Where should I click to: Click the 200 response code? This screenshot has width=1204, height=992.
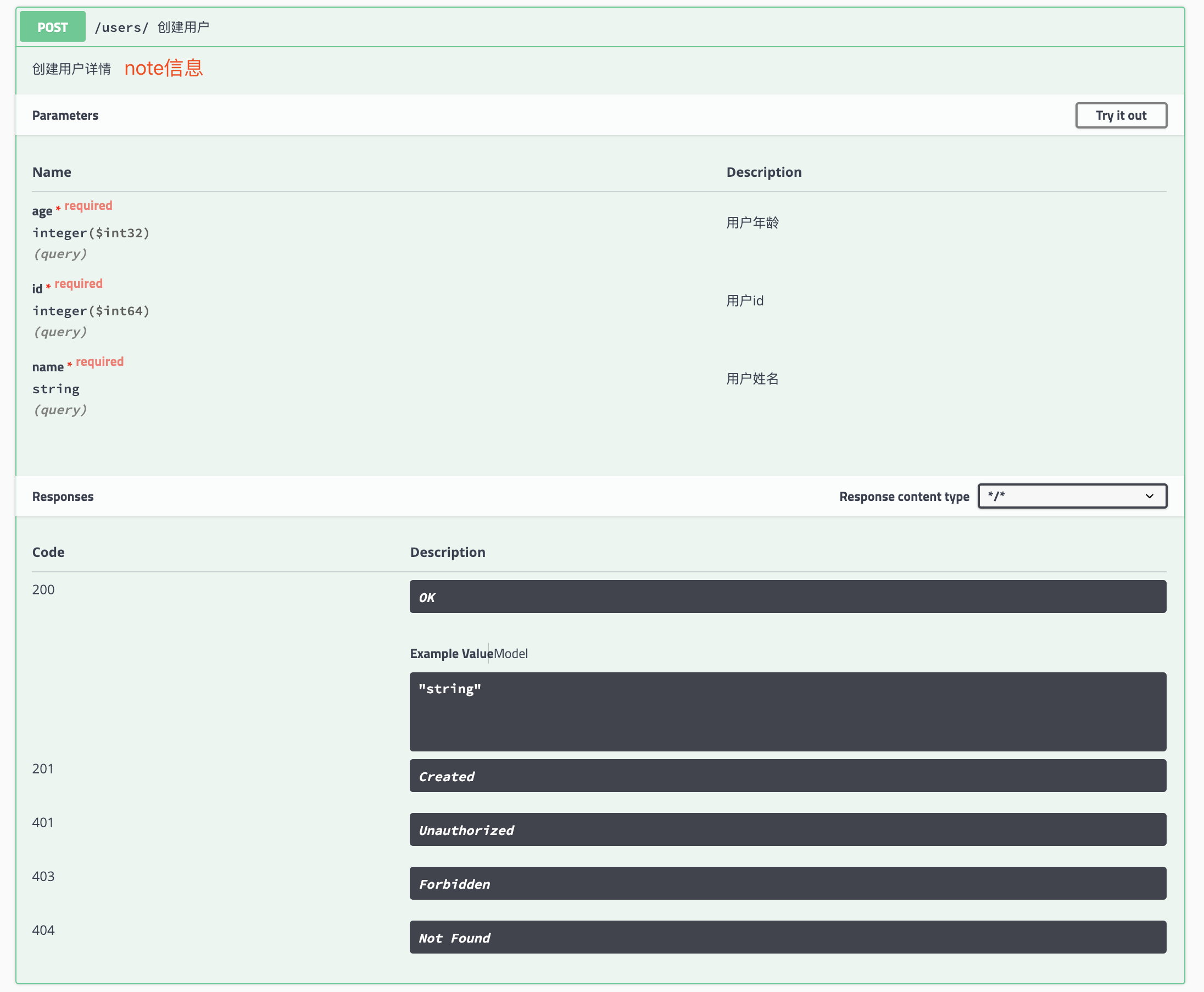click(x=43, y=590)
